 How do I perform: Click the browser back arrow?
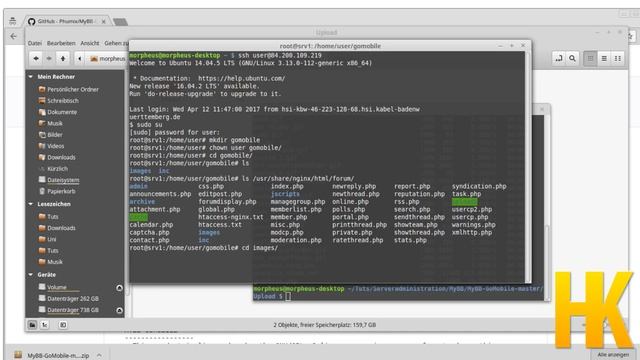pyautogui.click(x=13, y=36)
